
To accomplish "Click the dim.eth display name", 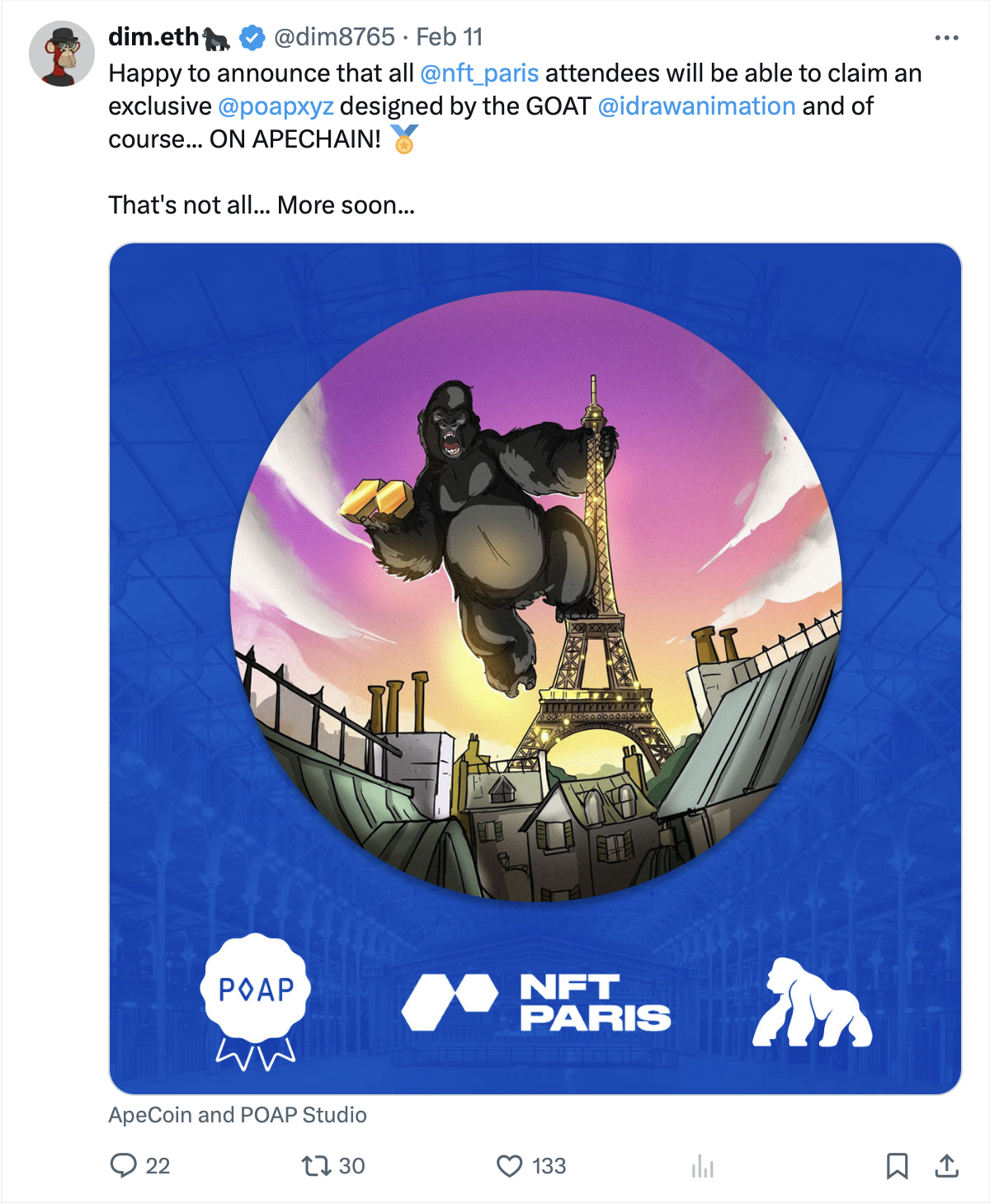I will click(x=153, y=37).
